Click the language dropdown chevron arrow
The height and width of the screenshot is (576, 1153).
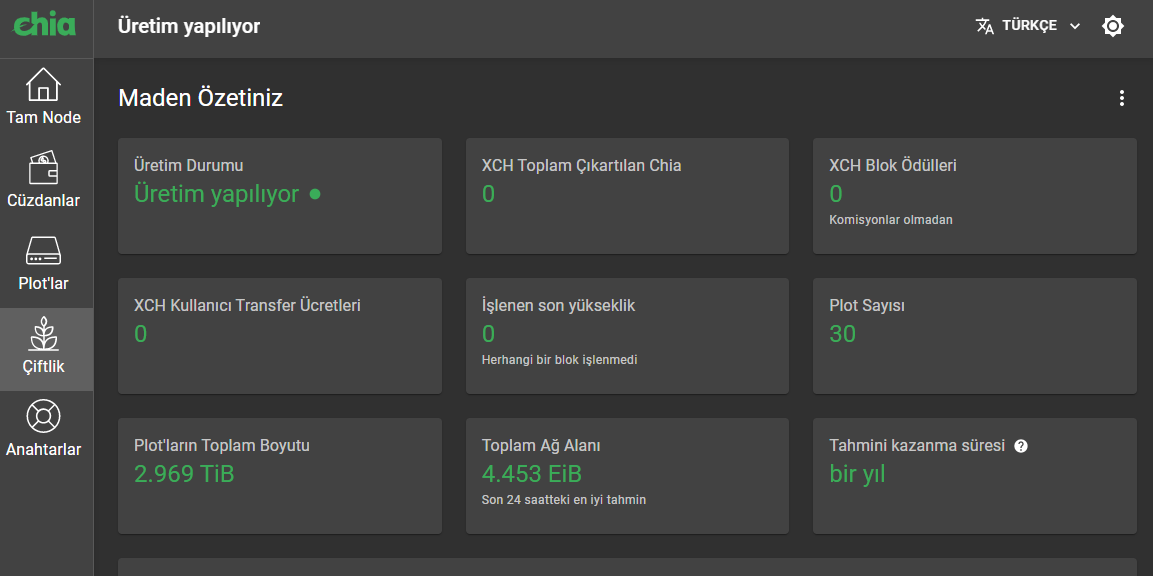click(x=1075, y=26)
